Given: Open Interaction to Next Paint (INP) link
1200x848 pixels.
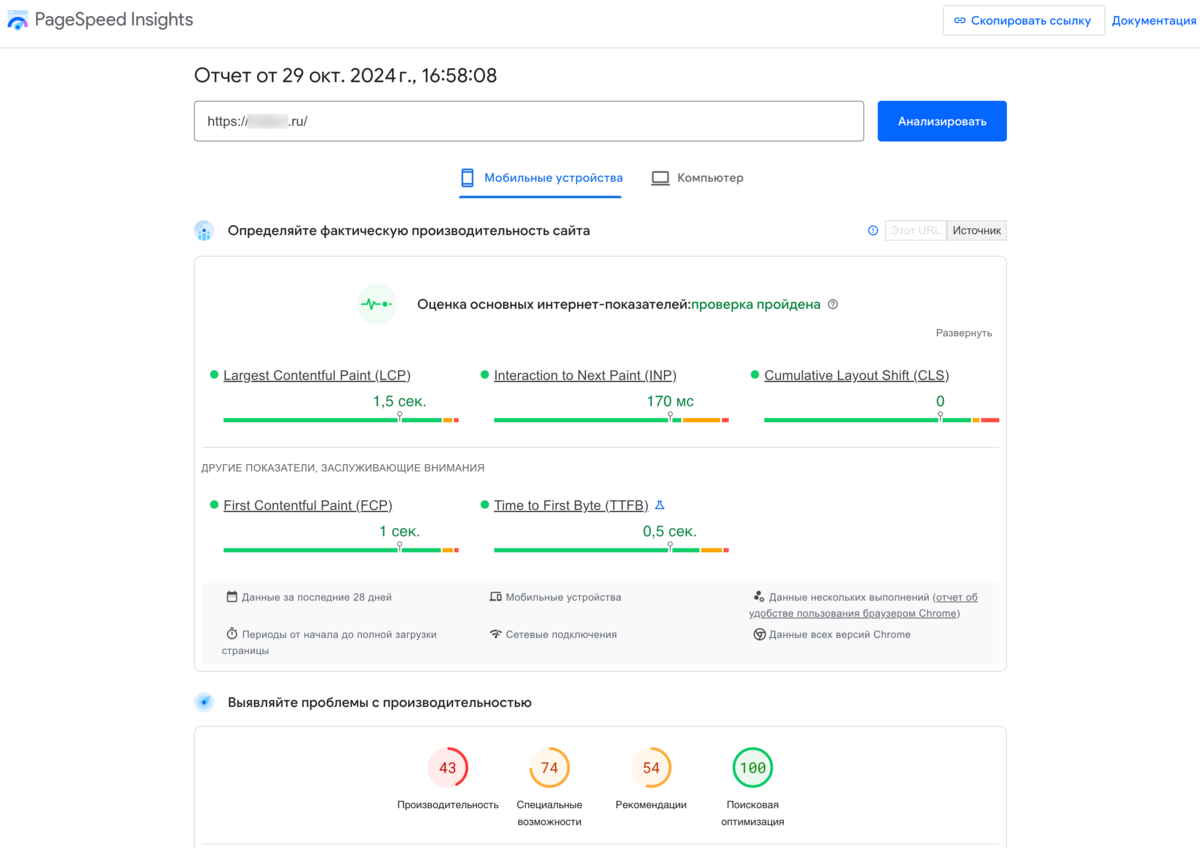Looking at the screenshot, I should [585, 375].
